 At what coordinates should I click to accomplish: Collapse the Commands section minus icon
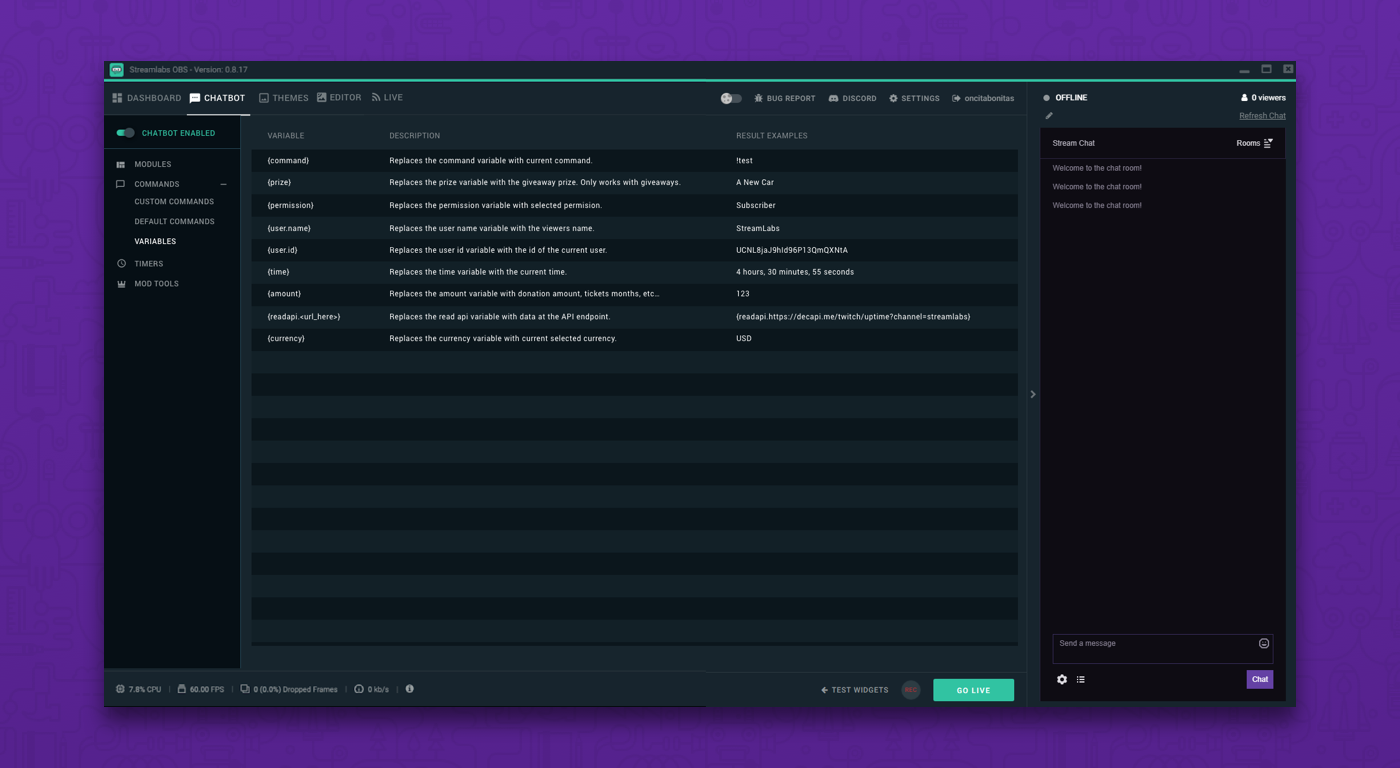point(224,184)
